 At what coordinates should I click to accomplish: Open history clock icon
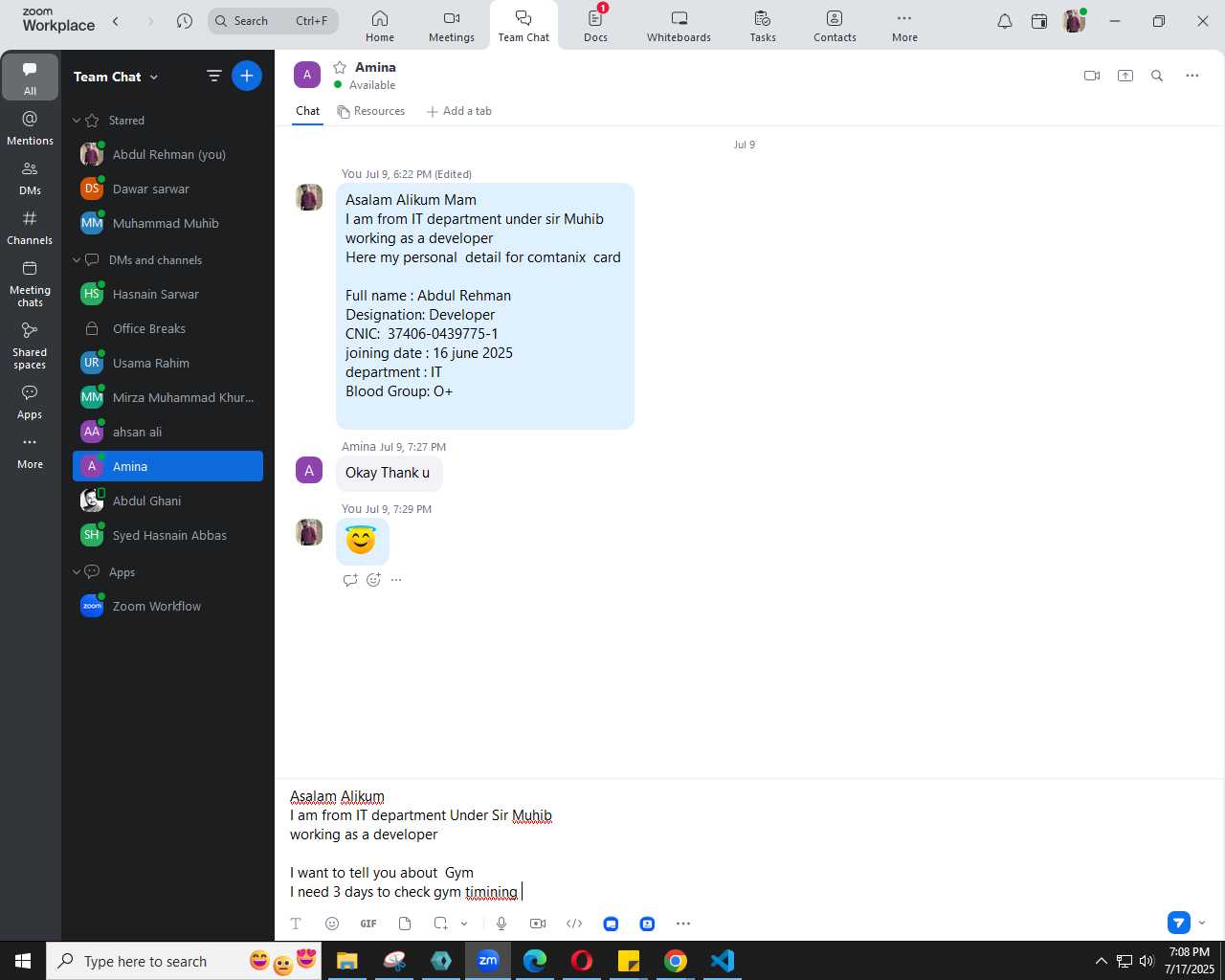185,21
